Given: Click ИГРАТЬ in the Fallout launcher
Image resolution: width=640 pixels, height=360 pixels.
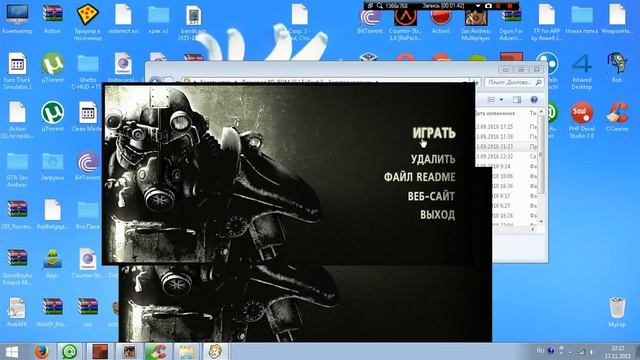Looking at the screenshot, I should (433, 133).
